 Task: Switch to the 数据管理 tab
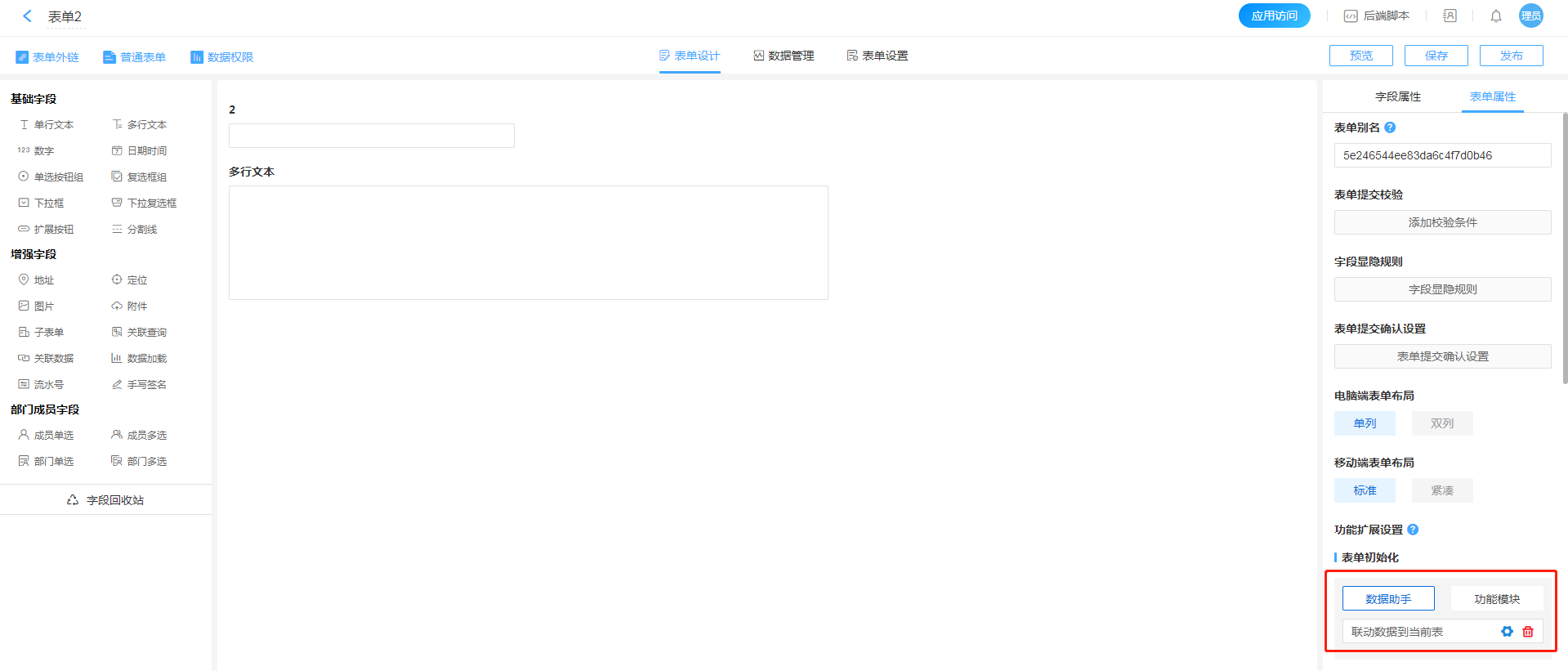(783, 56)
